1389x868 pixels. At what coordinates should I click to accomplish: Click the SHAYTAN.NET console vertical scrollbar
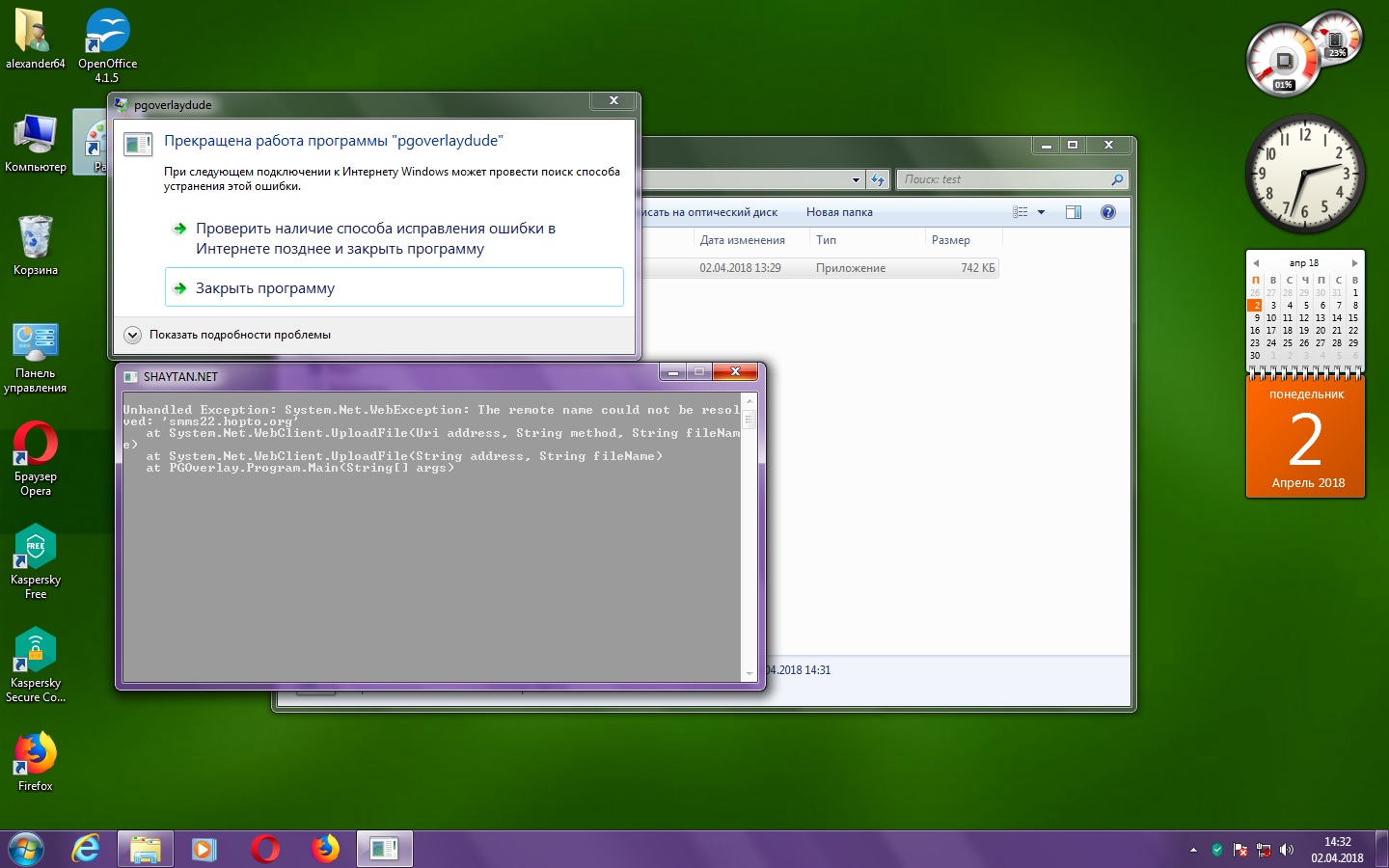pyautogui.click(x=749, y=535)
